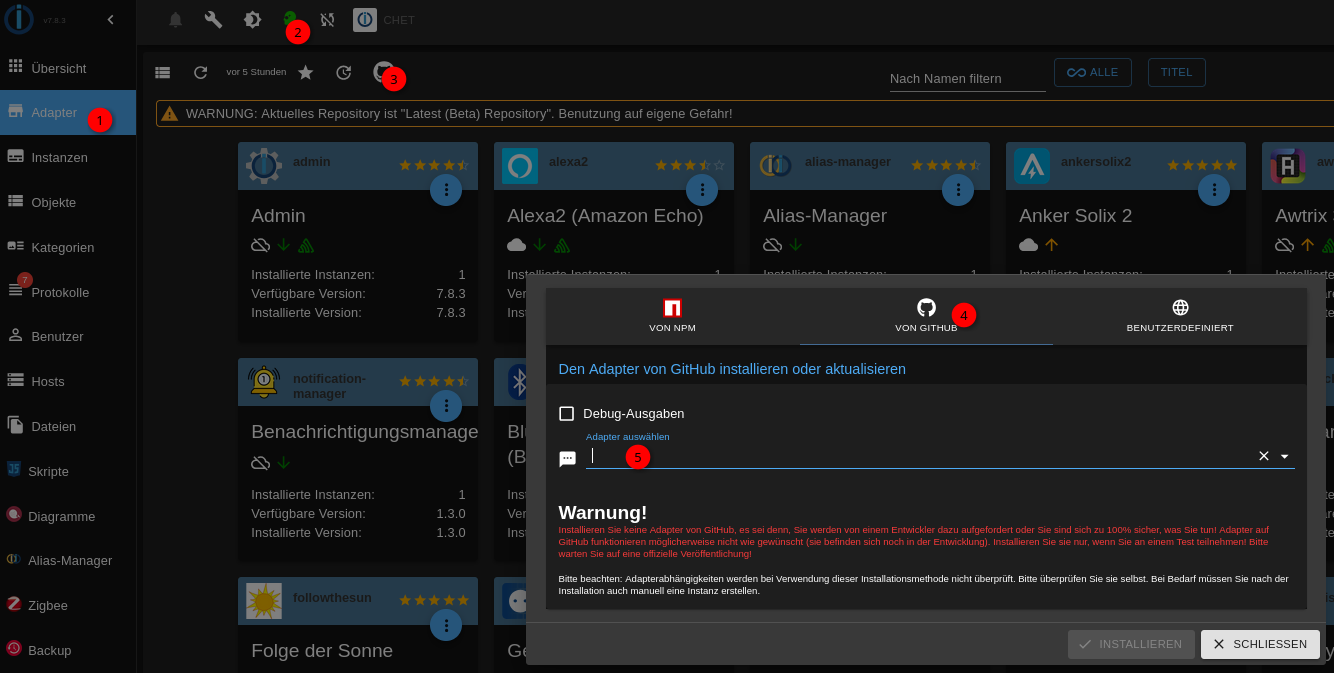Click the chat bubble icon beside adapter field
The height and width of the screenshot is (673, 1334).
coord(567,459)
